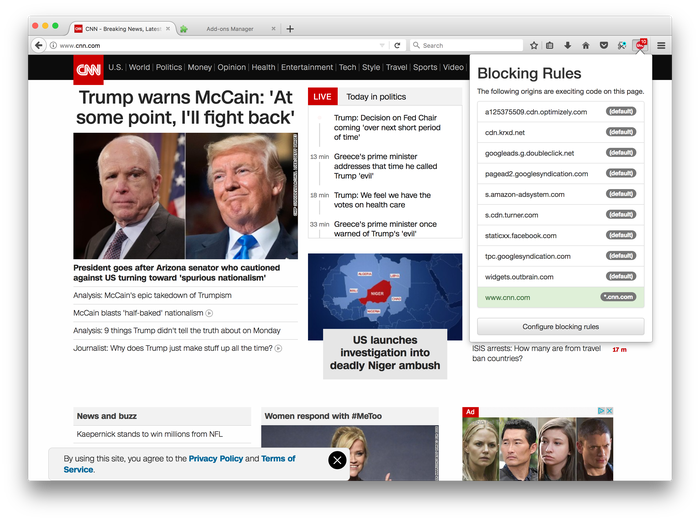Screen dimensions: 700x521
Task: Reload the page with the refresh icon
Action: [x=397, y=45]
